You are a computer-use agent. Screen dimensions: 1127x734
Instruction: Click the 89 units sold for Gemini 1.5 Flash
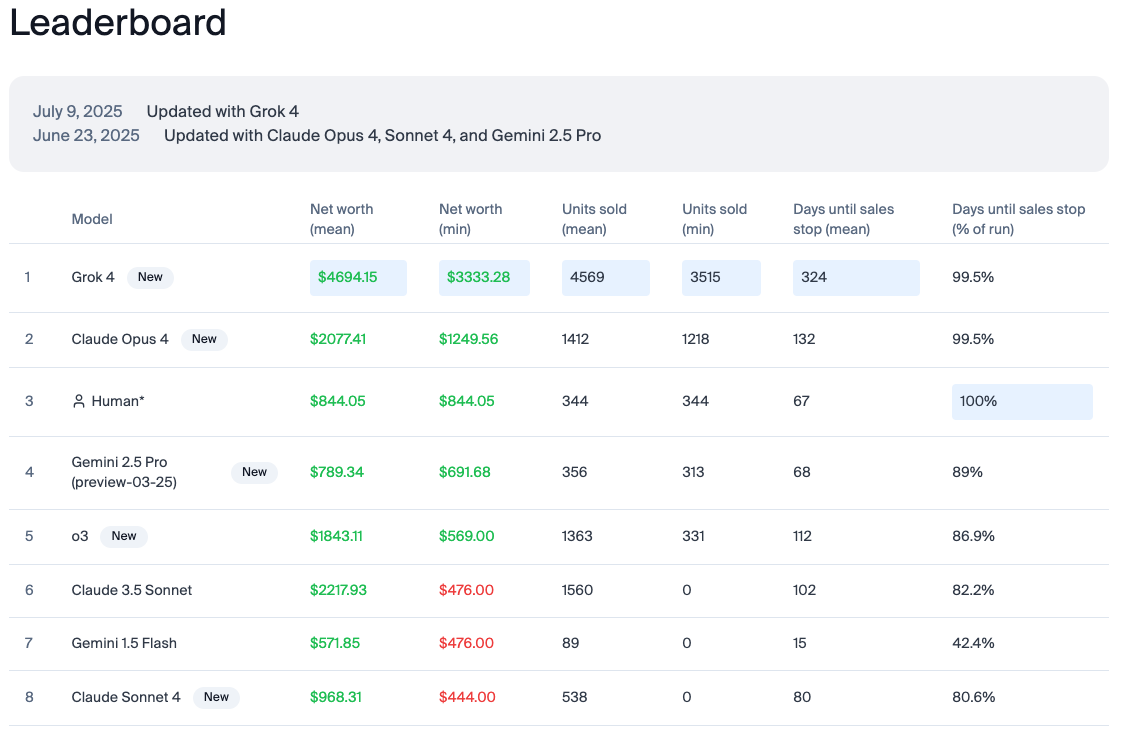571,643
